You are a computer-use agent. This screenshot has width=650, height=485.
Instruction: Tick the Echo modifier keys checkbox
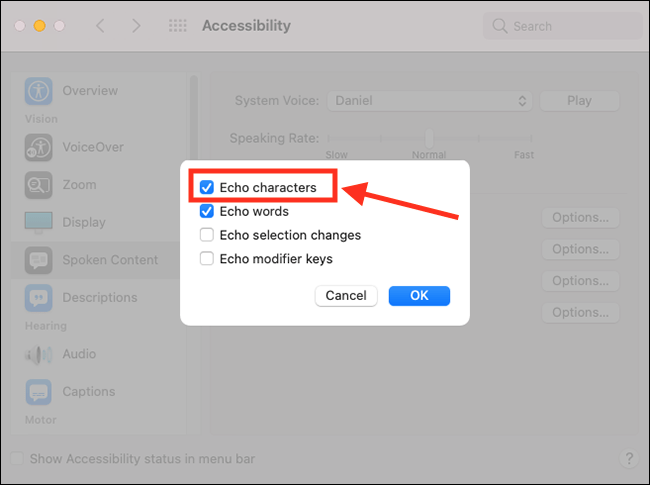click(207, 259)
